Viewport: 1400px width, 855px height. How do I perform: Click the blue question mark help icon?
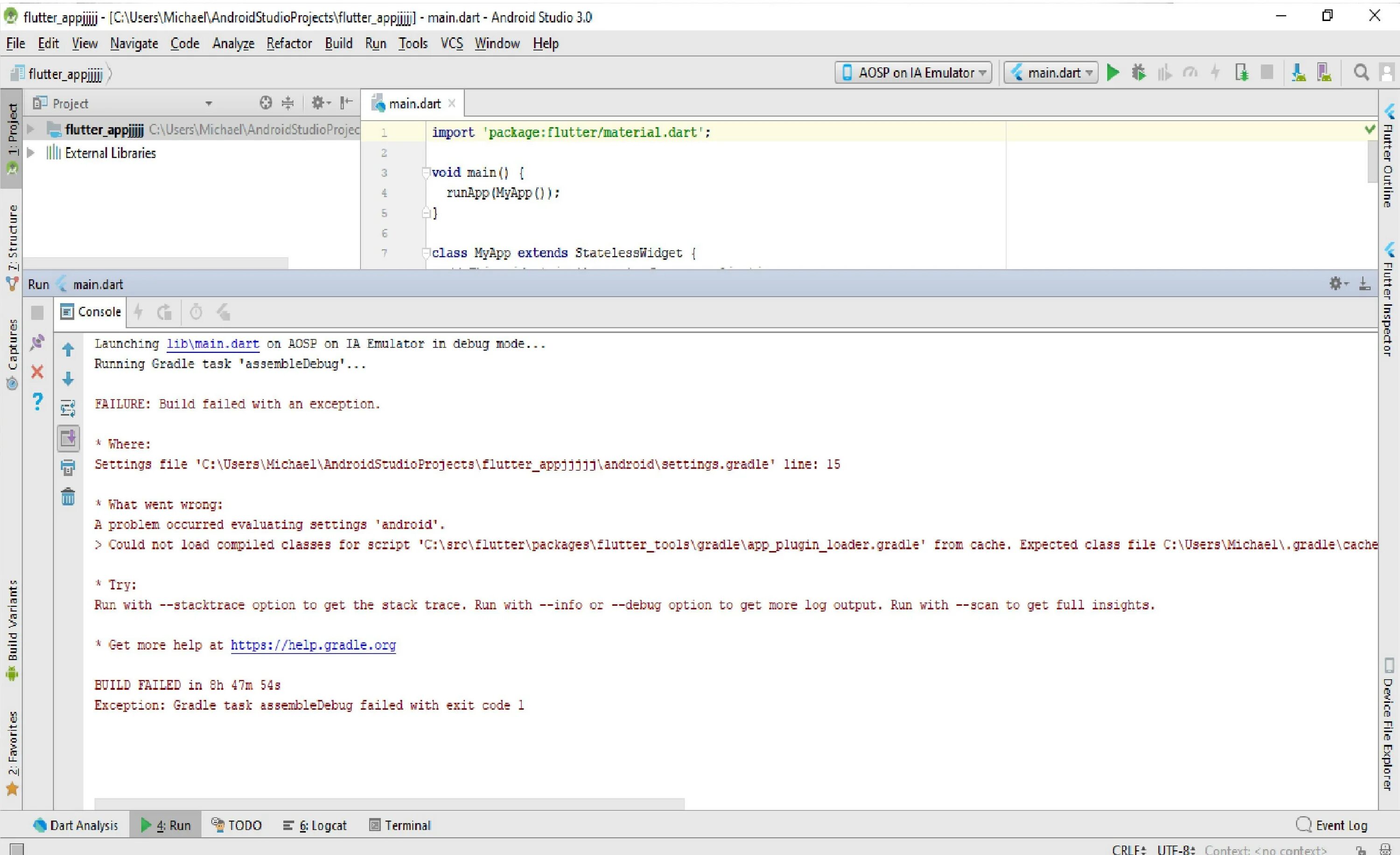point(37,402)
